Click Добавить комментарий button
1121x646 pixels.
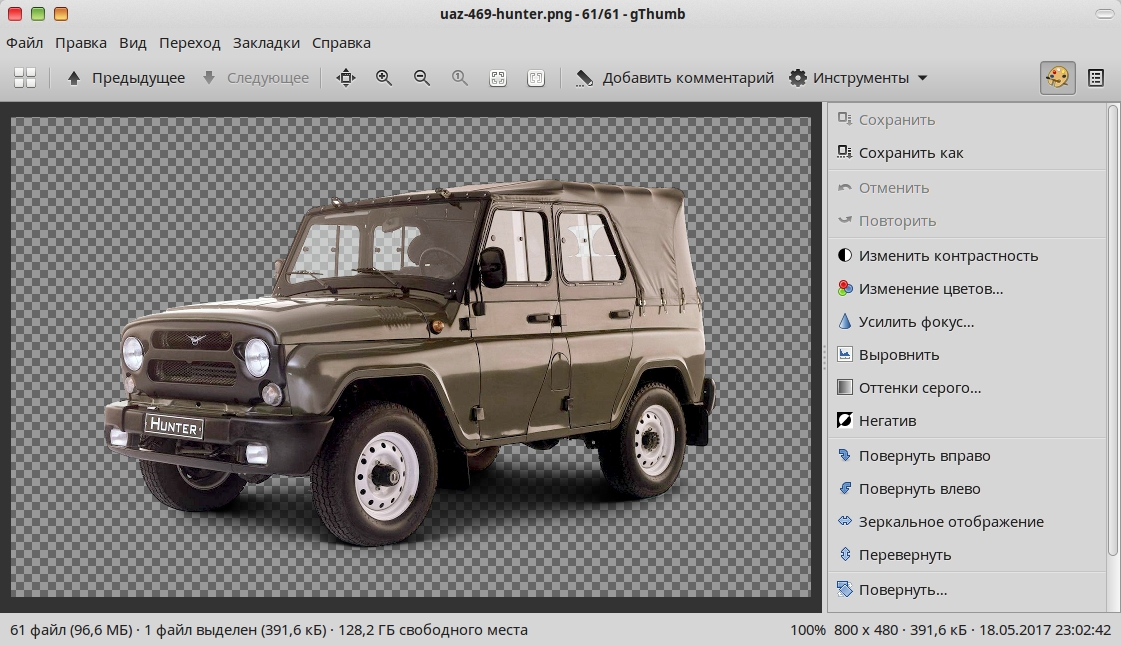[x=675, y=78]
